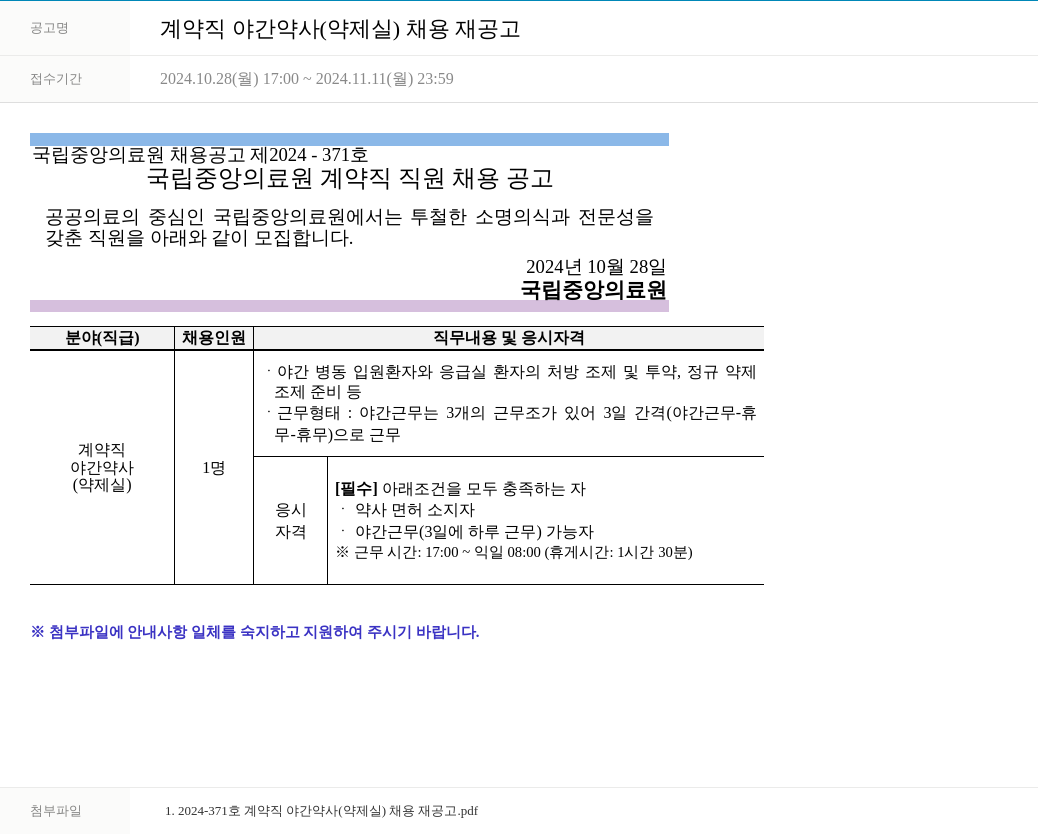Click the 채용인원 table header
Viewport: 1038px width, 834px height.
214,338
